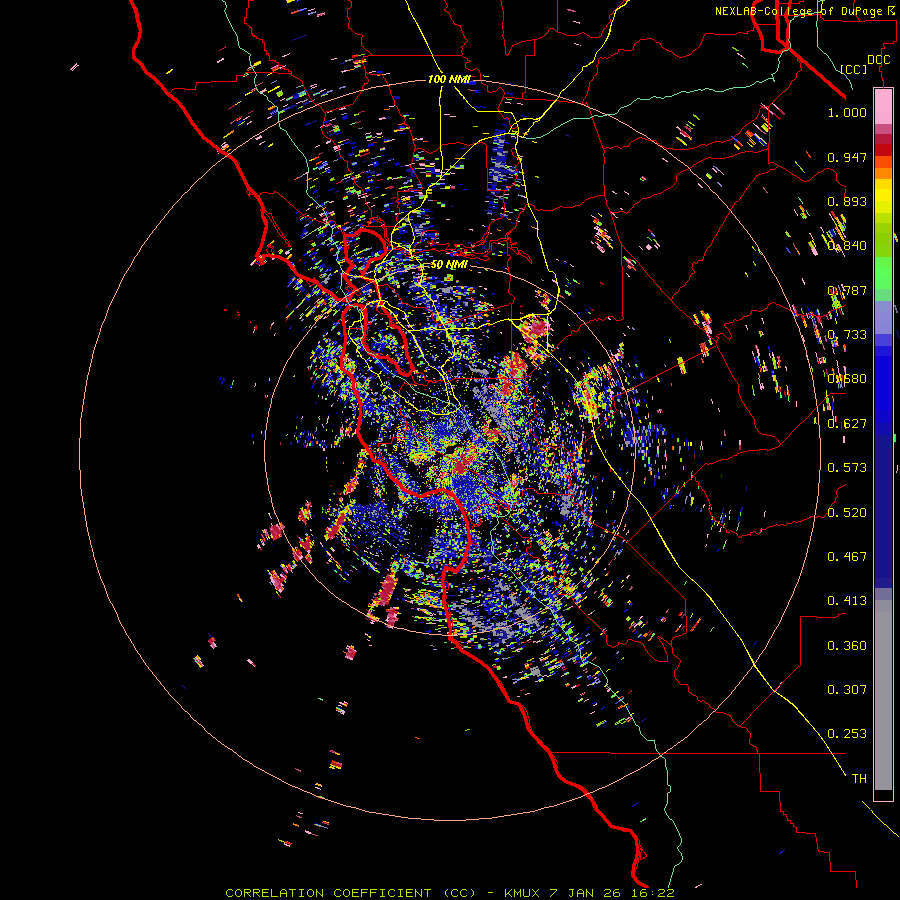Screen dimensions: 900x900
Task: Click the 'DCC' label above the legend
Action: pyautogui.click(x=878, y=60)
